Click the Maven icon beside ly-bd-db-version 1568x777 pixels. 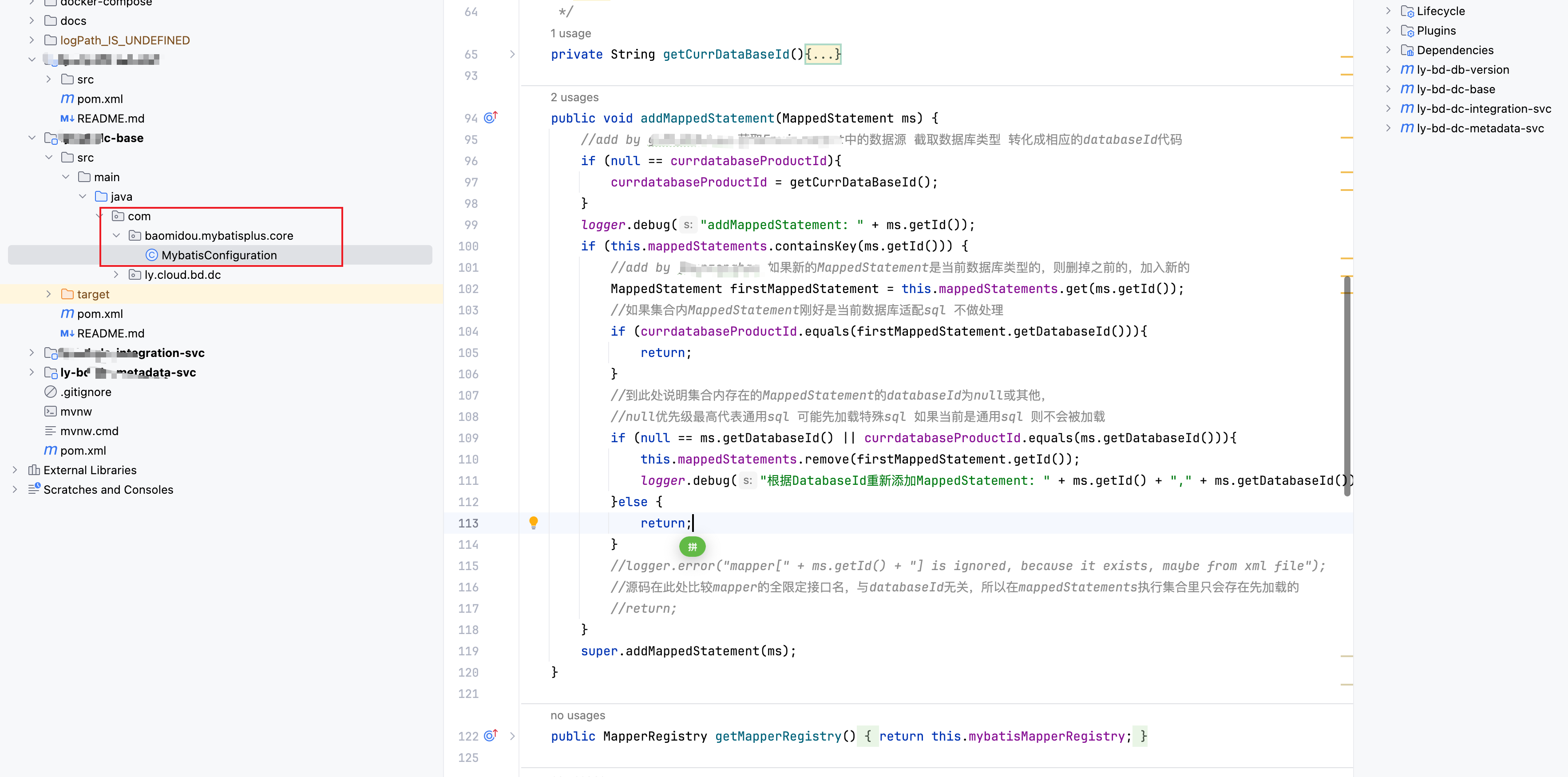1407,69
